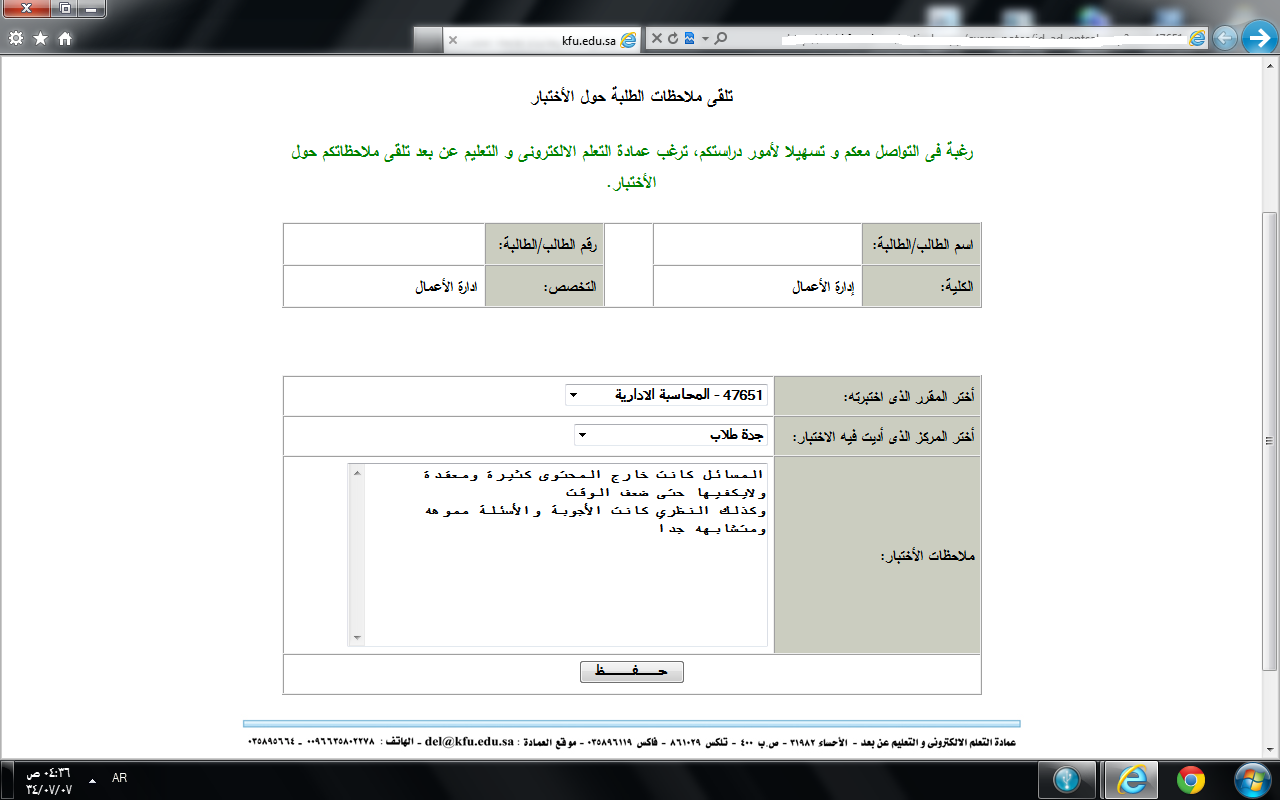Image resolution: width=1280 pixels, height=800 pixels.
Task: Click heading تلقى ملاحظات الطلبة حول الأختبار
Action: pyautogui.click(x=631, y=96)
